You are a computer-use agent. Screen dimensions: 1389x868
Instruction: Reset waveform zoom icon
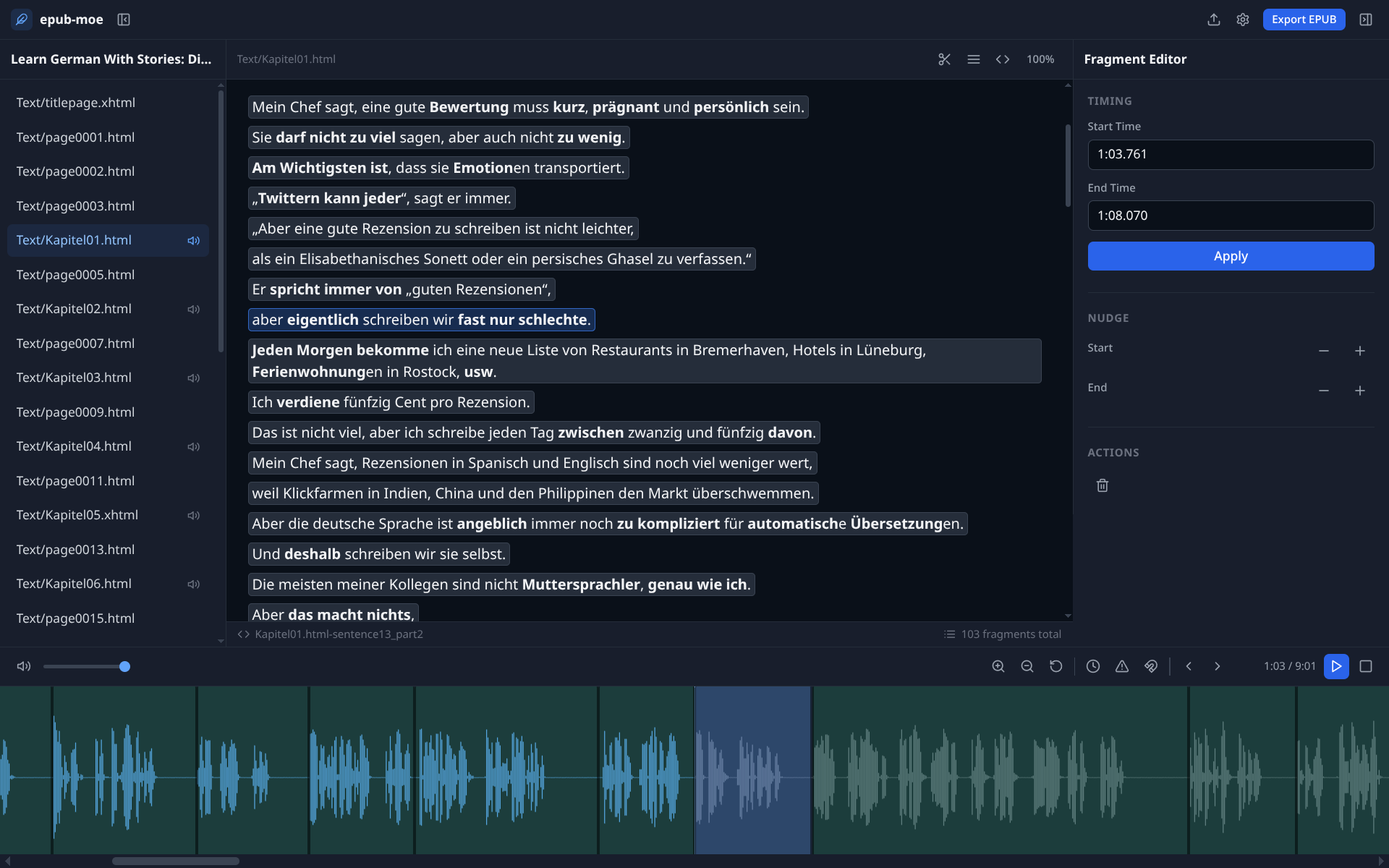(1056, 666)
